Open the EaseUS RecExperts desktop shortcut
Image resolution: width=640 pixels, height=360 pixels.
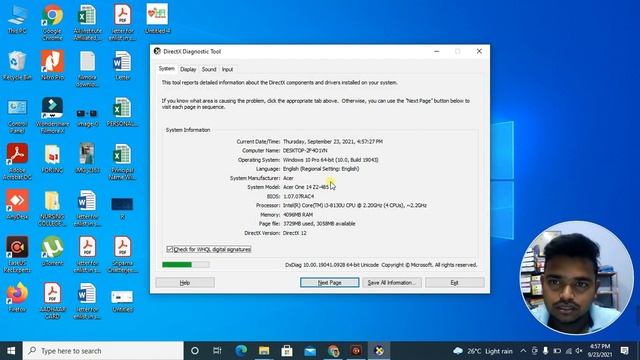click(x=17, y=254)
